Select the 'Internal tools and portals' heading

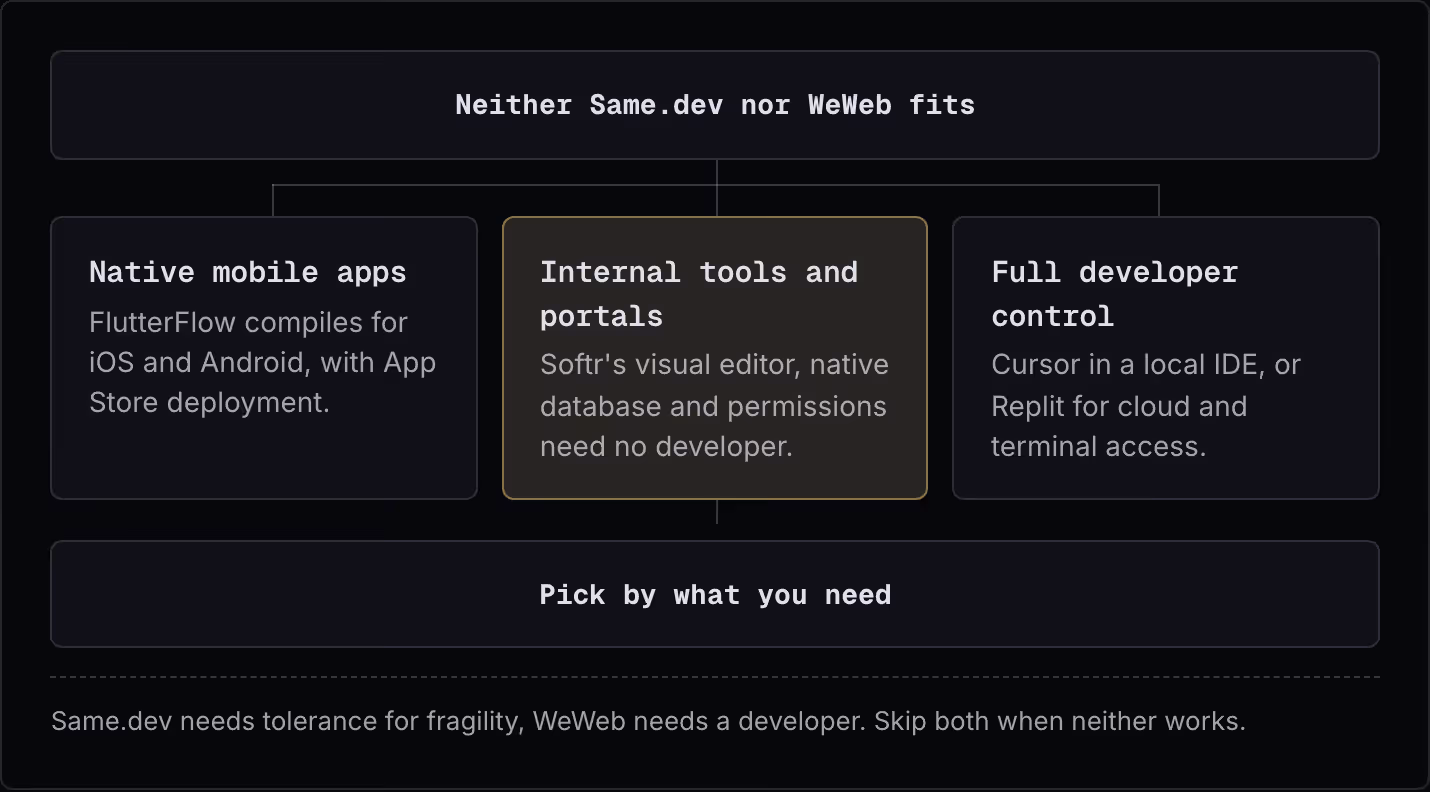(699, 294)
